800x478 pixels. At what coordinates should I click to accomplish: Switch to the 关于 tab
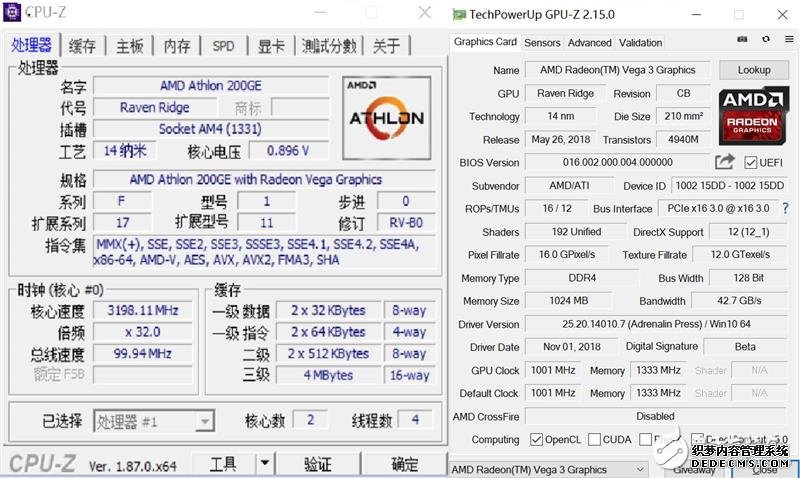tap(386, 46)
